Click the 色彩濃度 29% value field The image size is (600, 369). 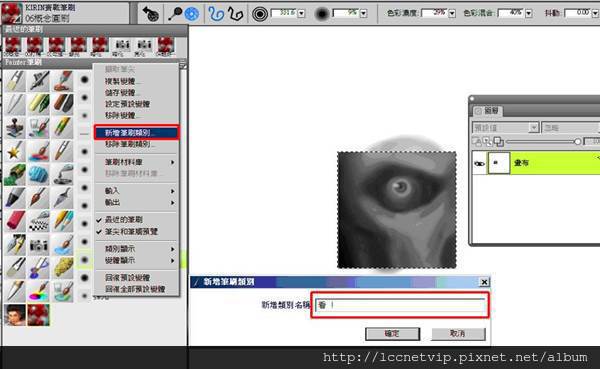(x=434, y=13)
